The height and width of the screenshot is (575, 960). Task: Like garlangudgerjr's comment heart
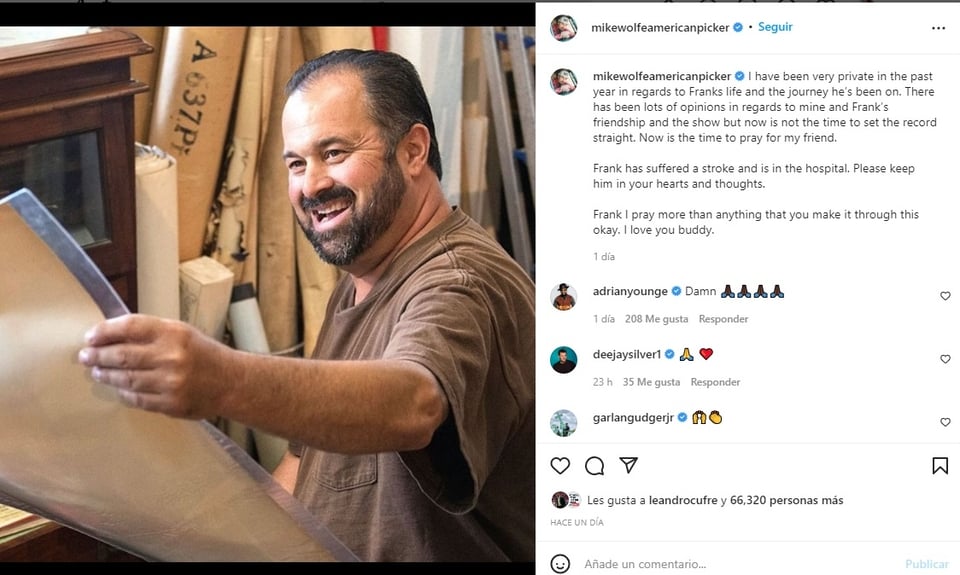pyautogui.click(x=945, y=422)
